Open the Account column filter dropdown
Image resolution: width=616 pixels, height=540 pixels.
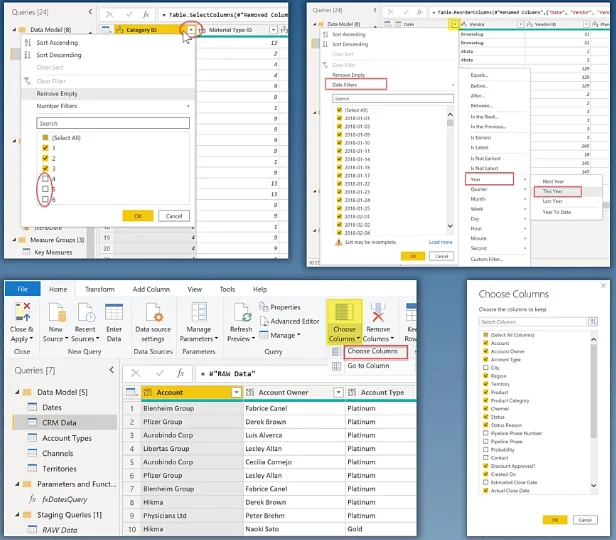236,392
